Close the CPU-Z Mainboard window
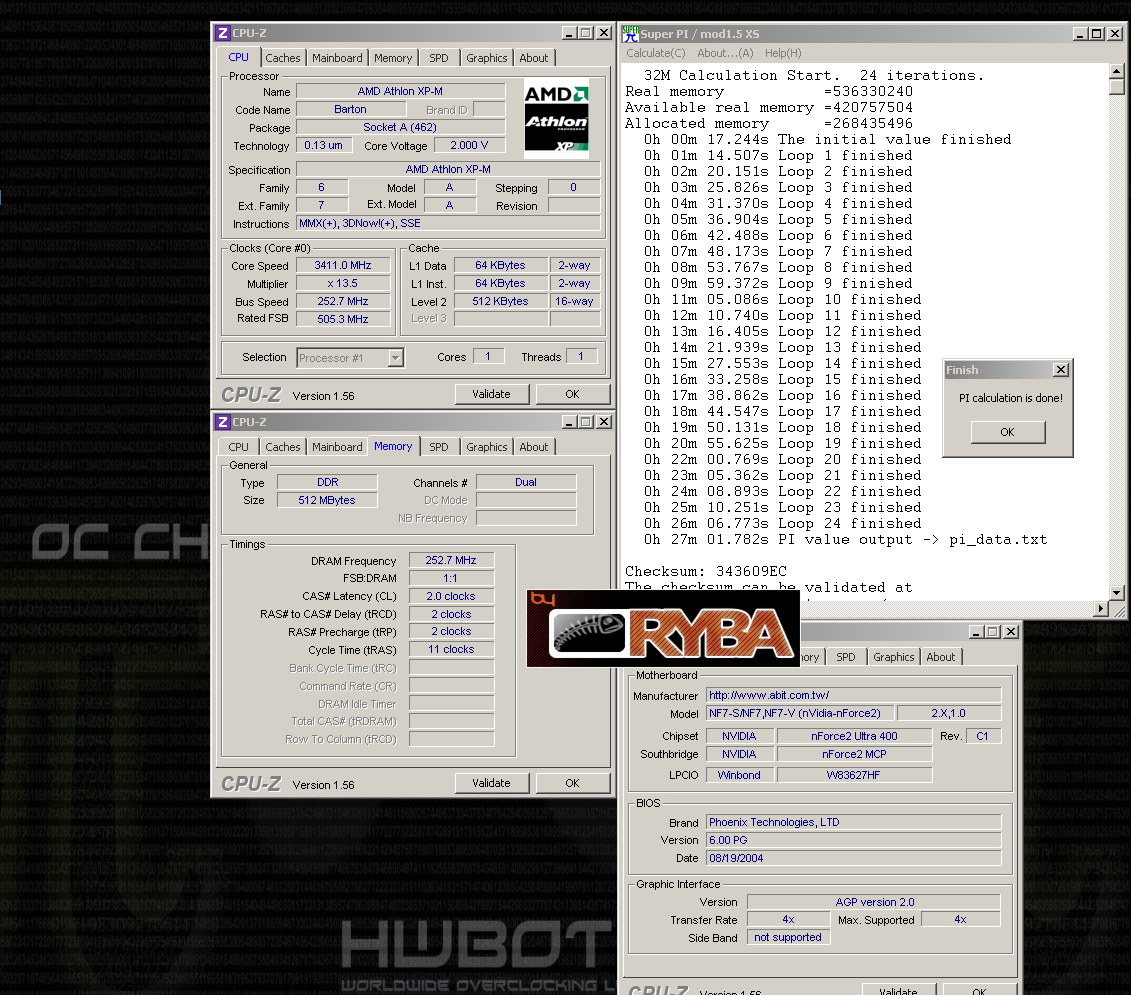 tap(1011, 631)
